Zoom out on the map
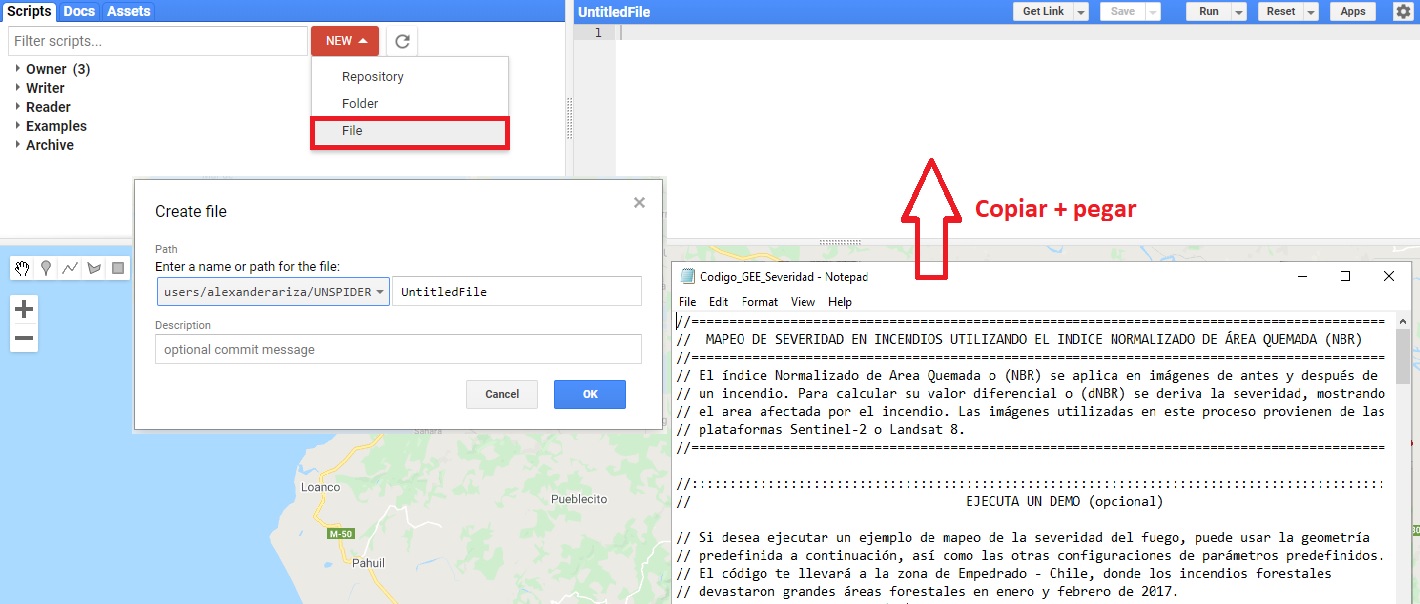 (x=24, y=338)
